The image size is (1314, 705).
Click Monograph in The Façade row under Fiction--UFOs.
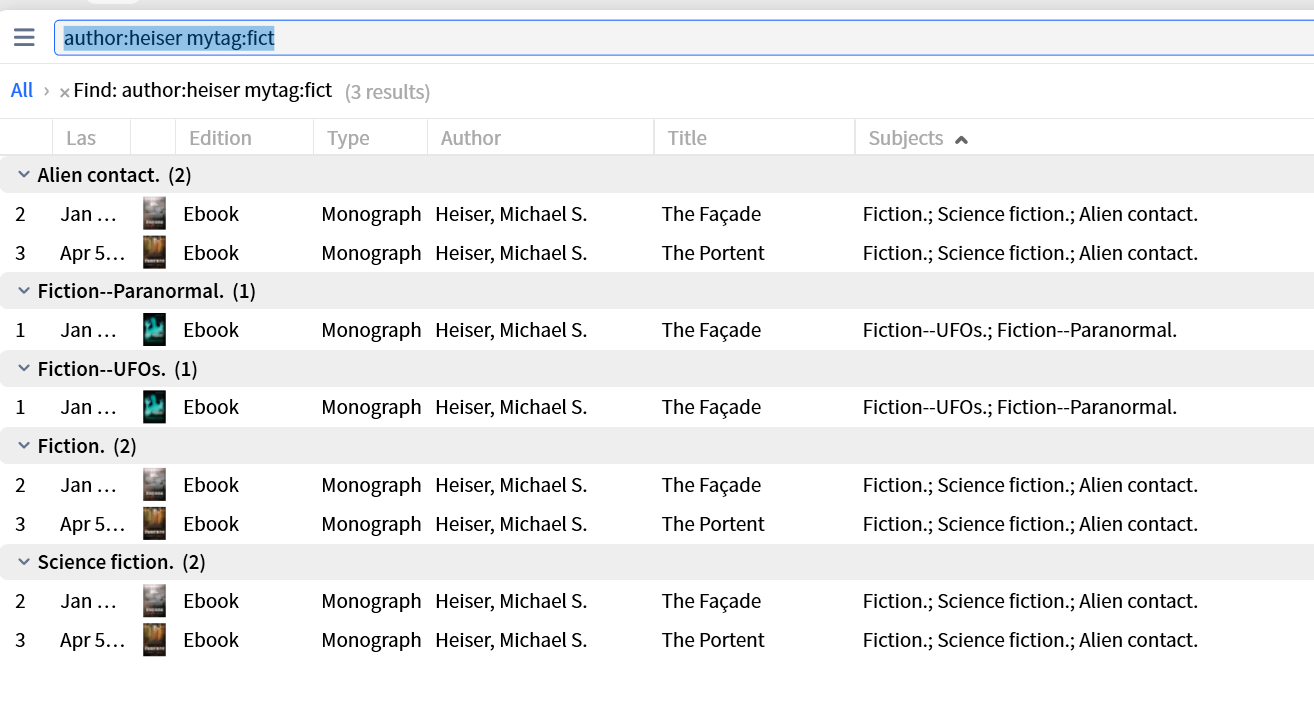371,407
